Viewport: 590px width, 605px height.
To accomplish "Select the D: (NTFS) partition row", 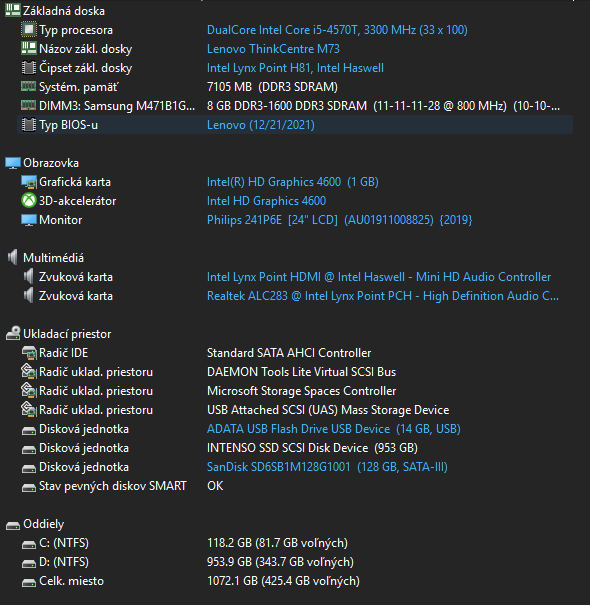I will 295,562.
